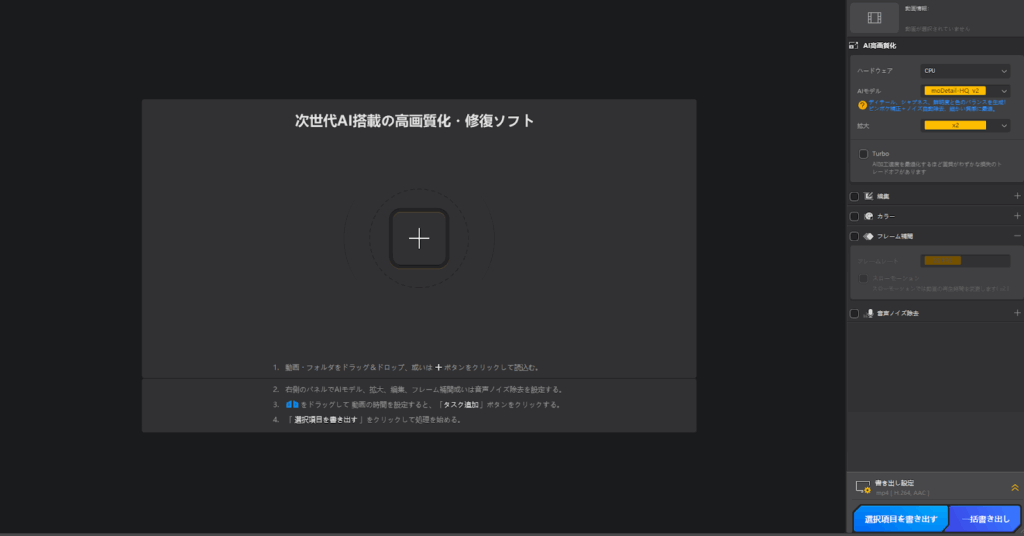1024x536 pixels.
Task: Enable the カラー checkbox
Action: [854, 216]
